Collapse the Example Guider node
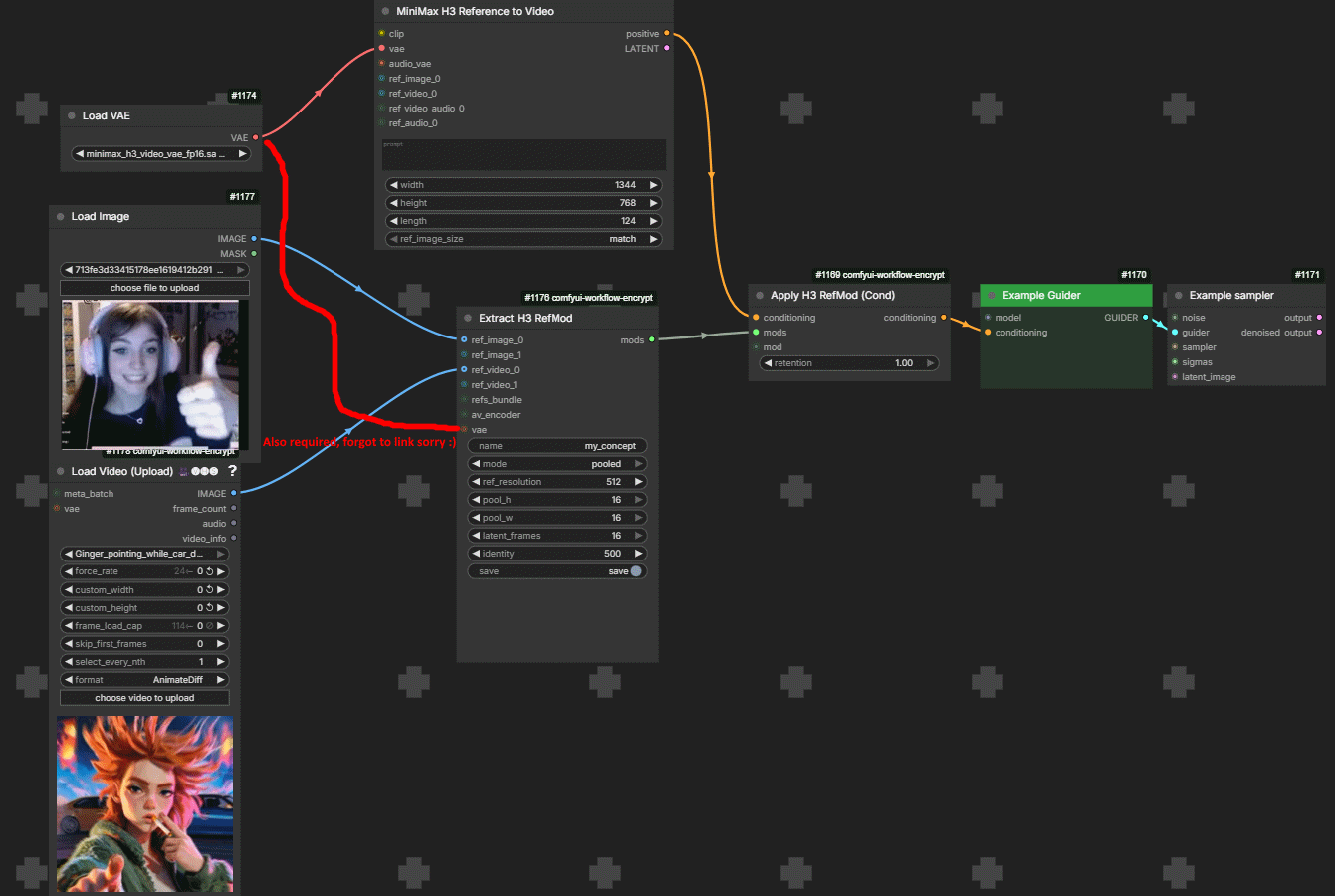1335x896 pixels. [992, 296]
